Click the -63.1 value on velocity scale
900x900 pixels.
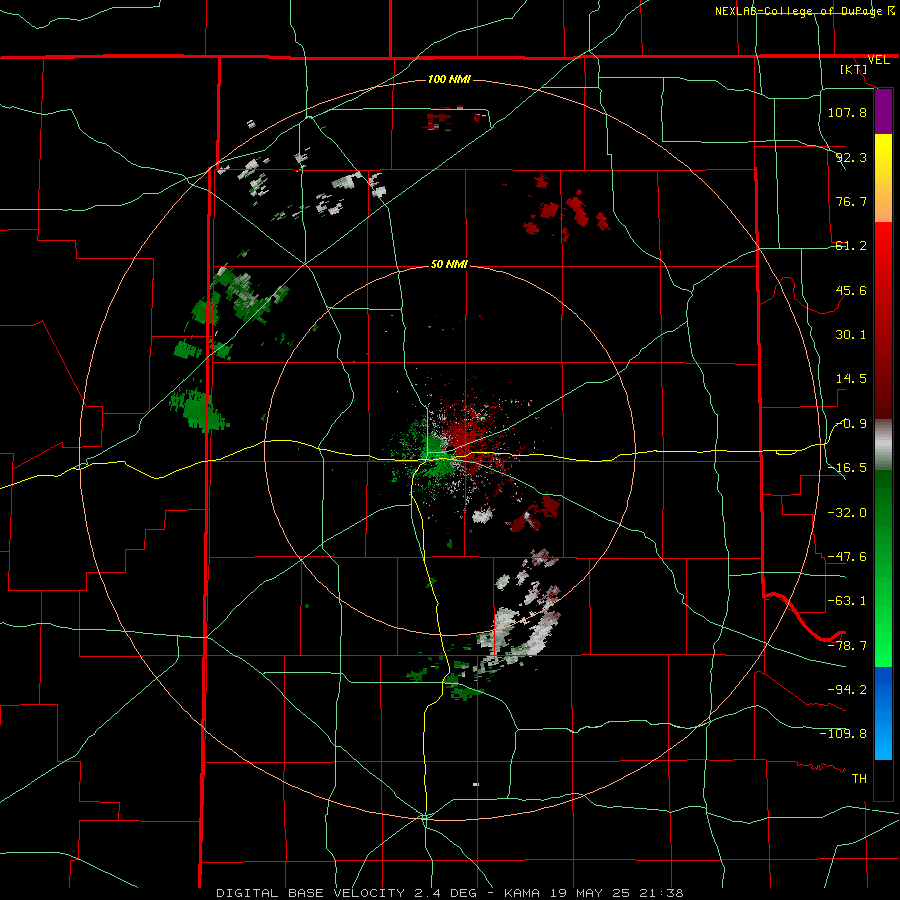click(847, 601)
